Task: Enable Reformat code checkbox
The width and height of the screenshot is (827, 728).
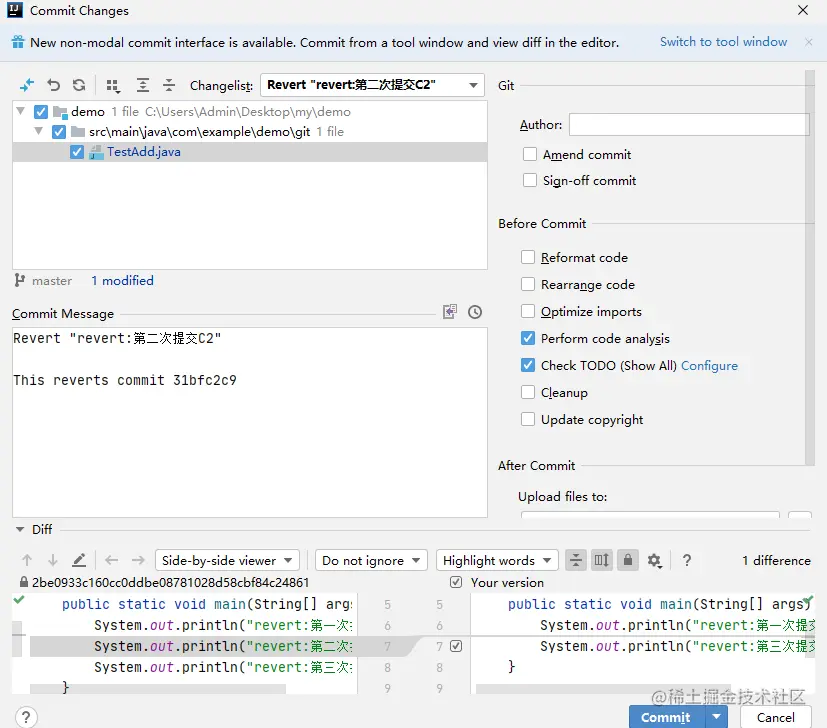Action: pos(528,257)
